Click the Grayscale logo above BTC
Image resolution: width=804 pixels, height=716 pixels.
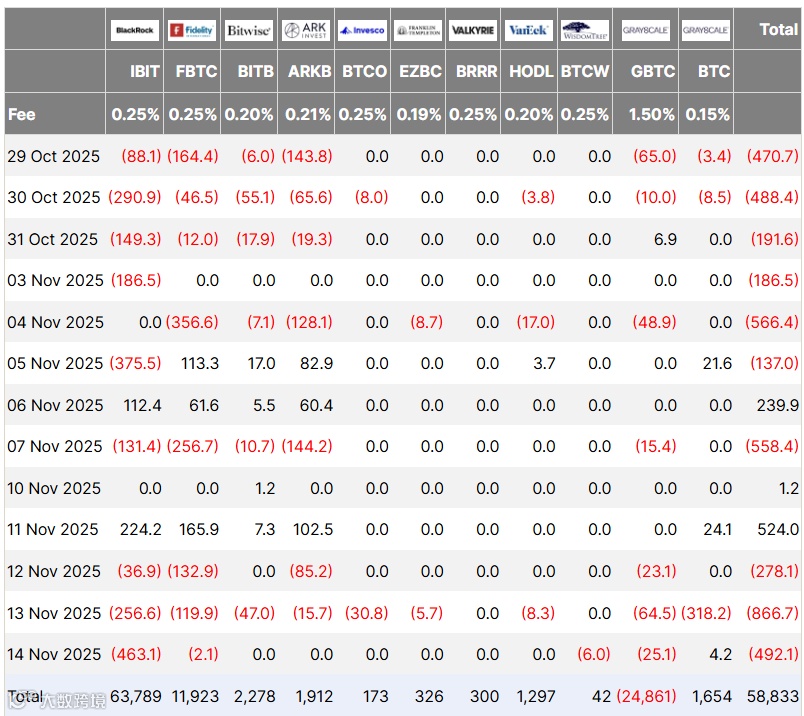point(706,30)
